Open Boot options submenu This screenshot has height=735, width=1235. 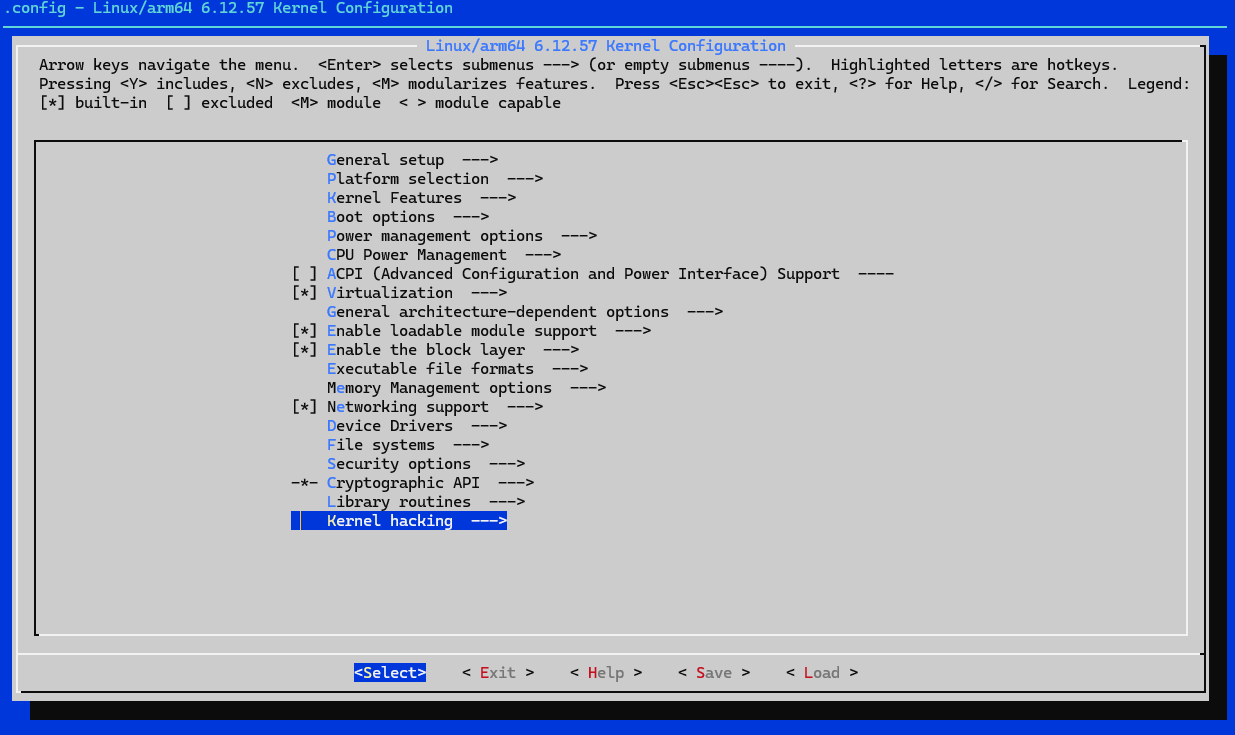point(408,217)
